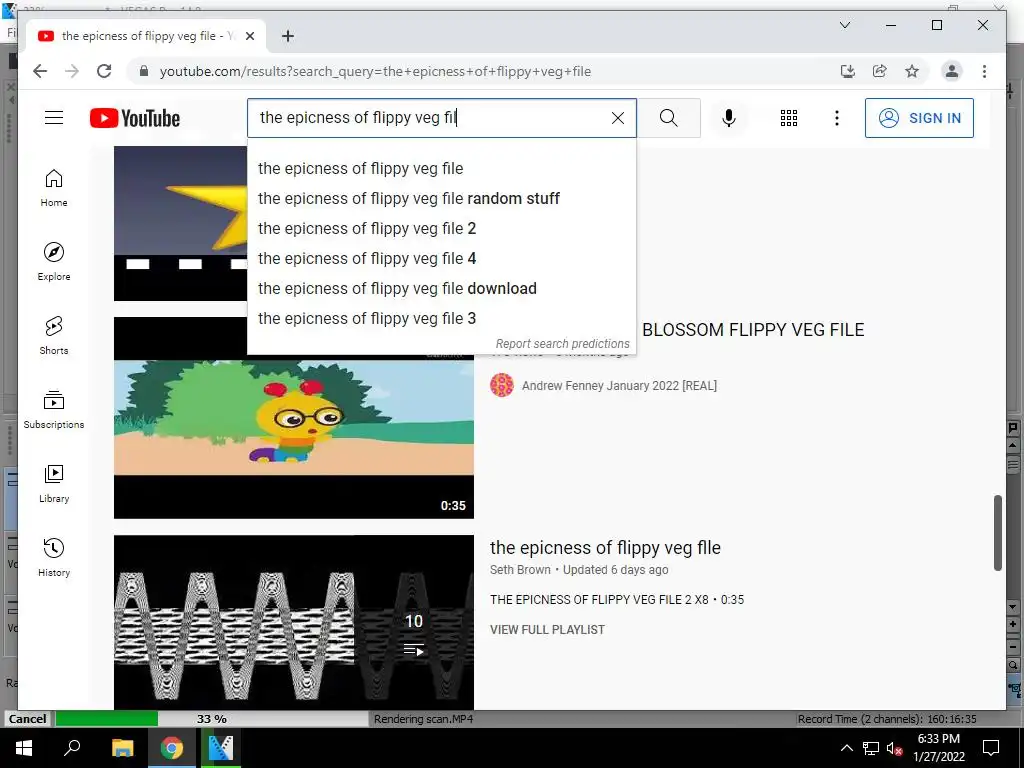1024x768 pixels.
Task: Click the address bar URL
Action: click(x=375, y=71)
